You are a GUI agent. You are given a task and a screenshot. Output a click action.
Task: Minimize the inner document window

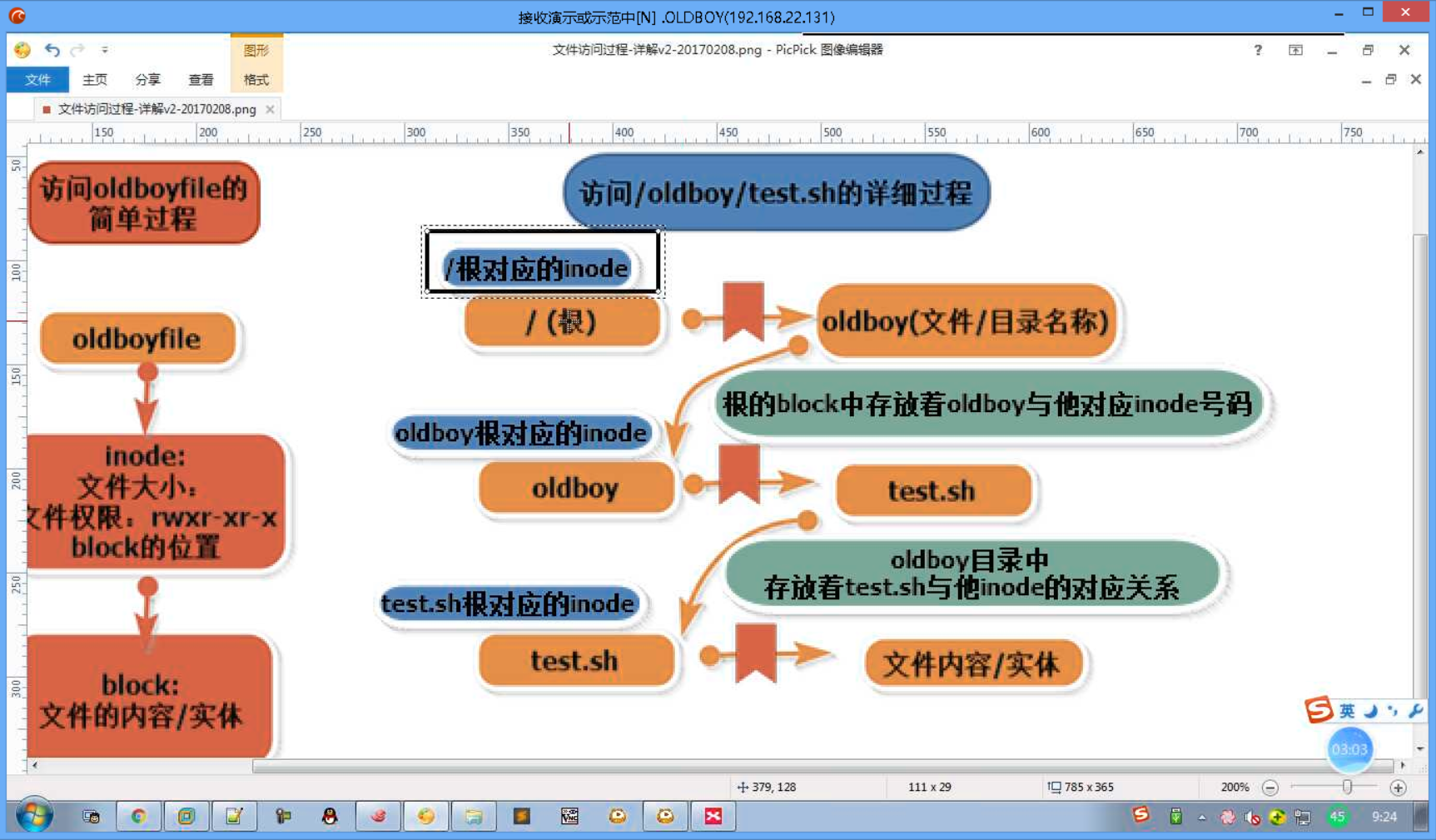click(x=1366, y=81)
